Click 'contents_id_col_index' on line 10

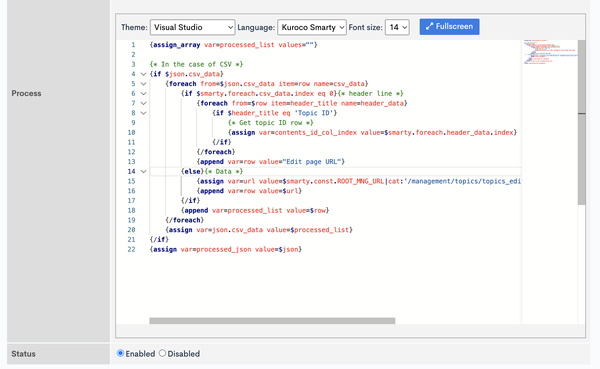coord(315,132)
